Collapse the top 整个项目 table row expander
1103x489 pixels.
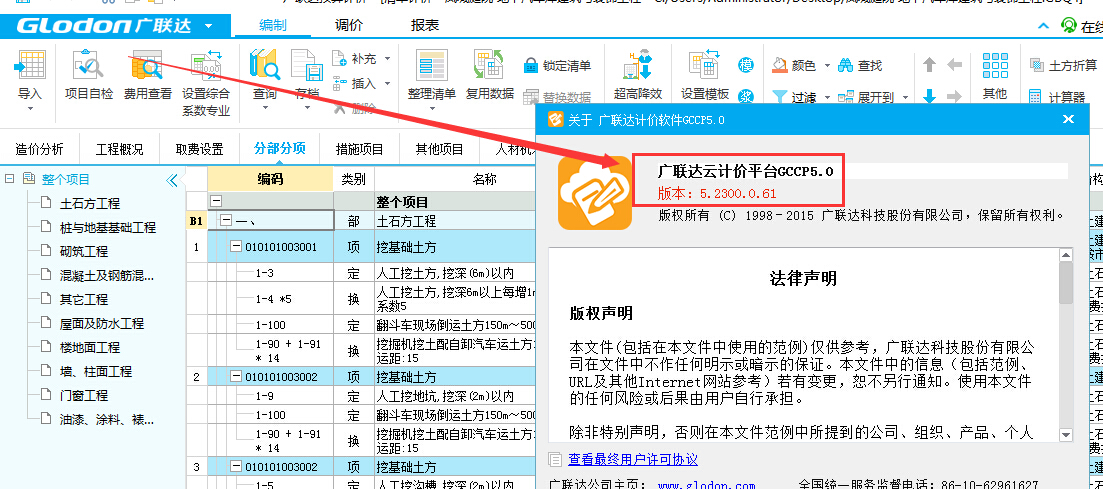click(216, 201)
